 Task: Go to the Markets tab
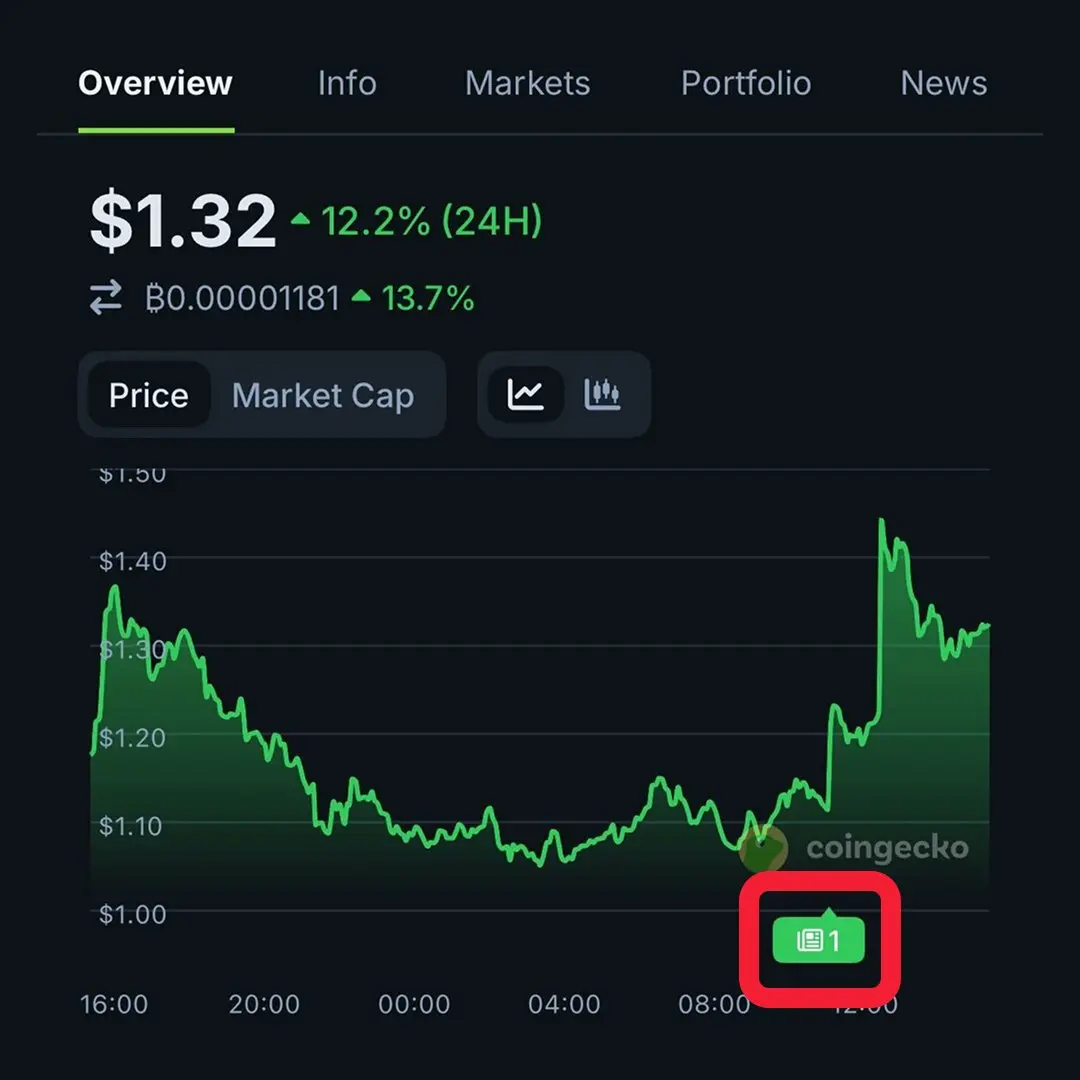coord(528,83)
